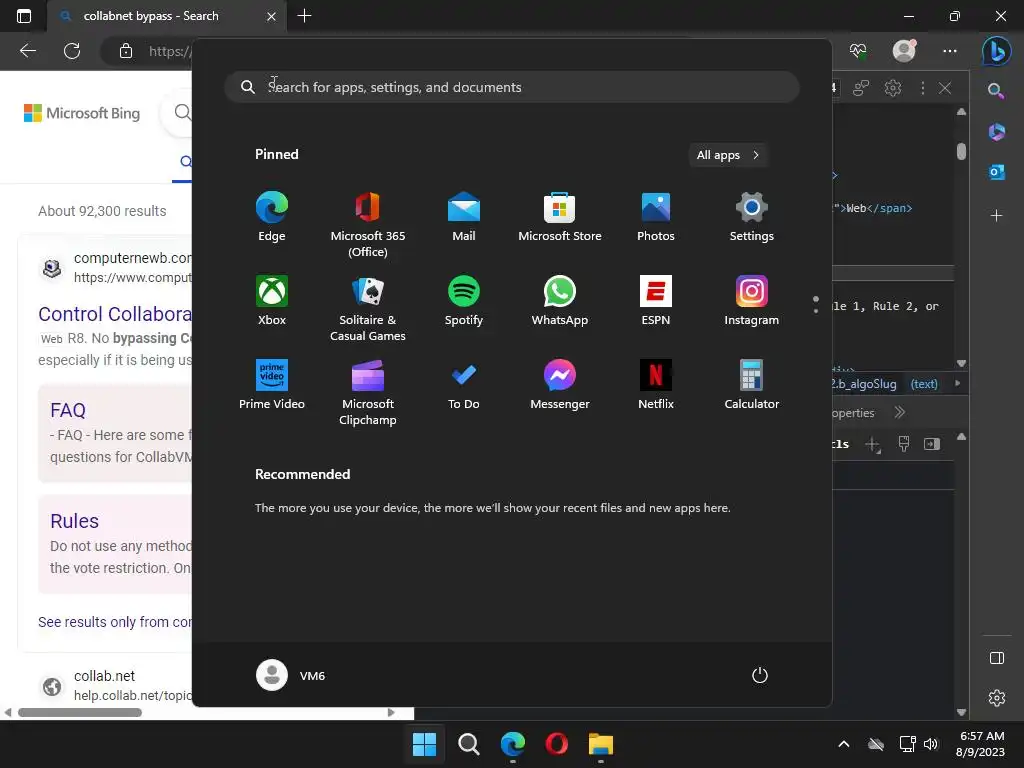Launch the To Do app
Image resolution: width=1024 pixels, height=768 pixels.
tap(464, 385)
